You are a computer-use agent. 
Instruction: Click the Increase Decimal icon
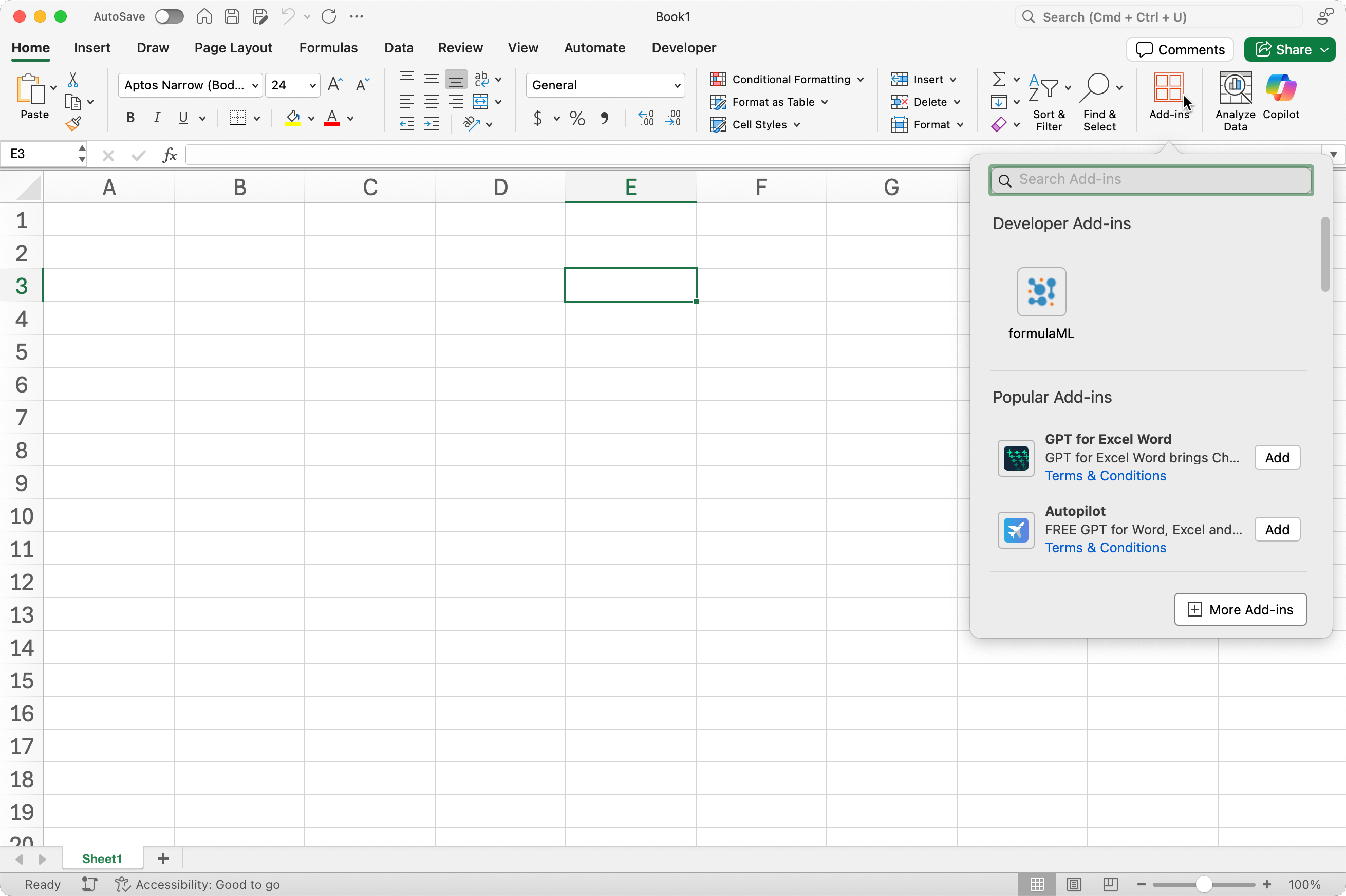click(x=646, y=118)
